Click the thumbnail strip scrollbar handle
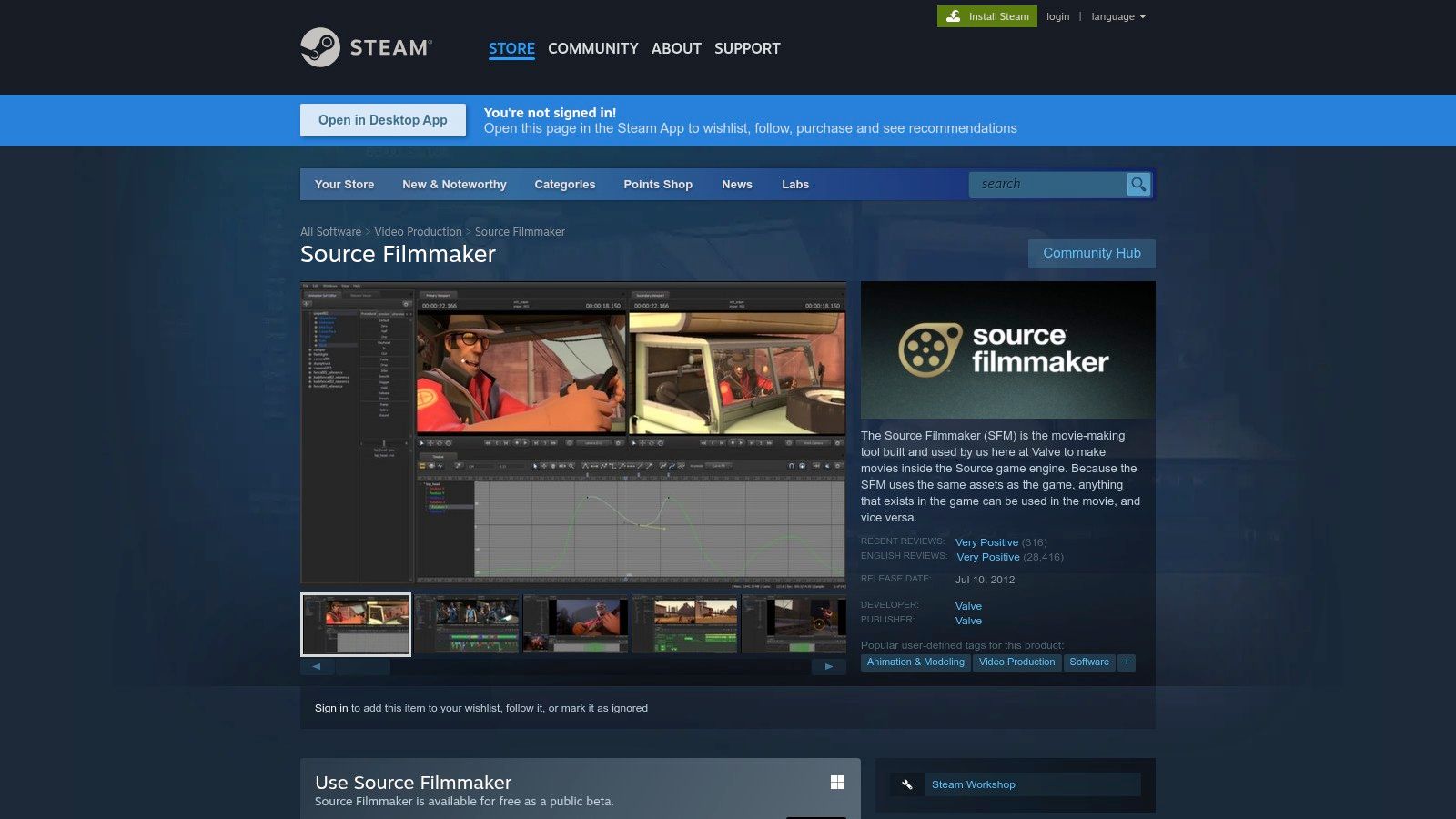1456x819 pixels. (x=362, y=666)
